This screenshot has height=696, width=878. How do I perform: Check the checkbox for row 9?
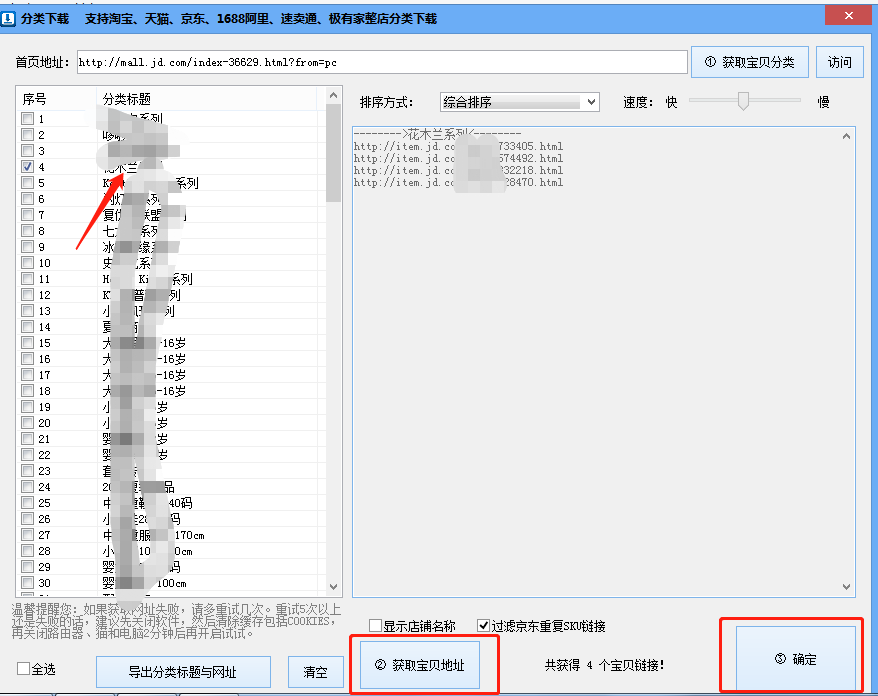pos(27,246)
